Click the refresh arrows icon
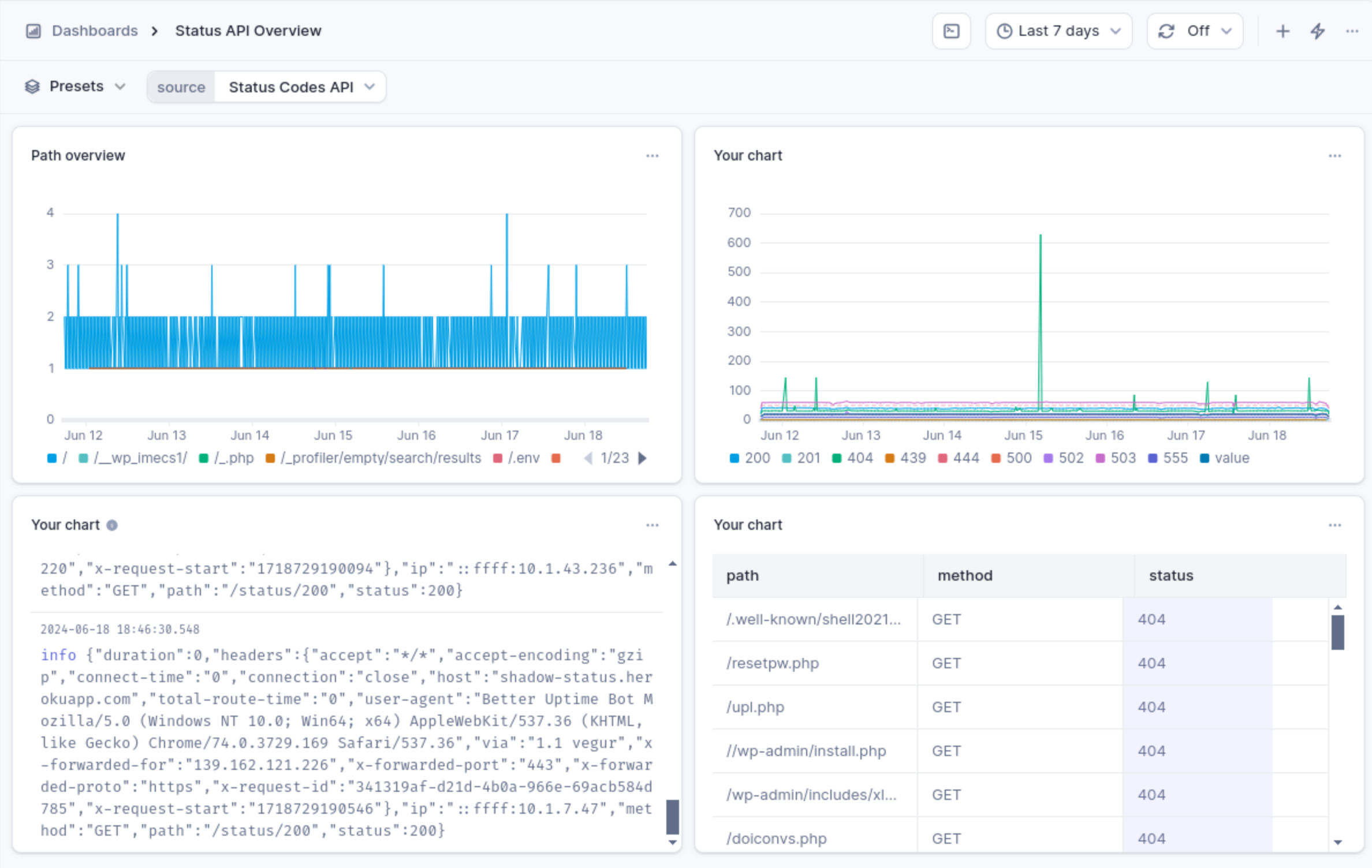The width and height of the screenshot is (1372, 868). (x=1166, y=31)
